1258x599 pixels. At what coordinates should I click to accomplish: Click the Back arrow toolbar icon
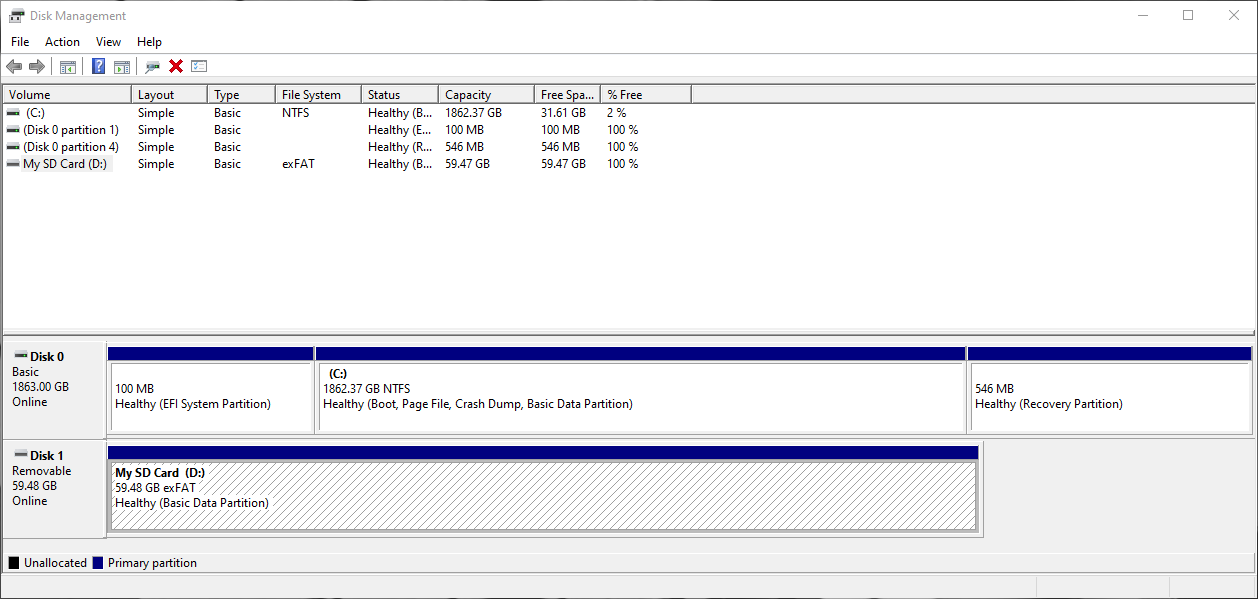pos(14,67)
